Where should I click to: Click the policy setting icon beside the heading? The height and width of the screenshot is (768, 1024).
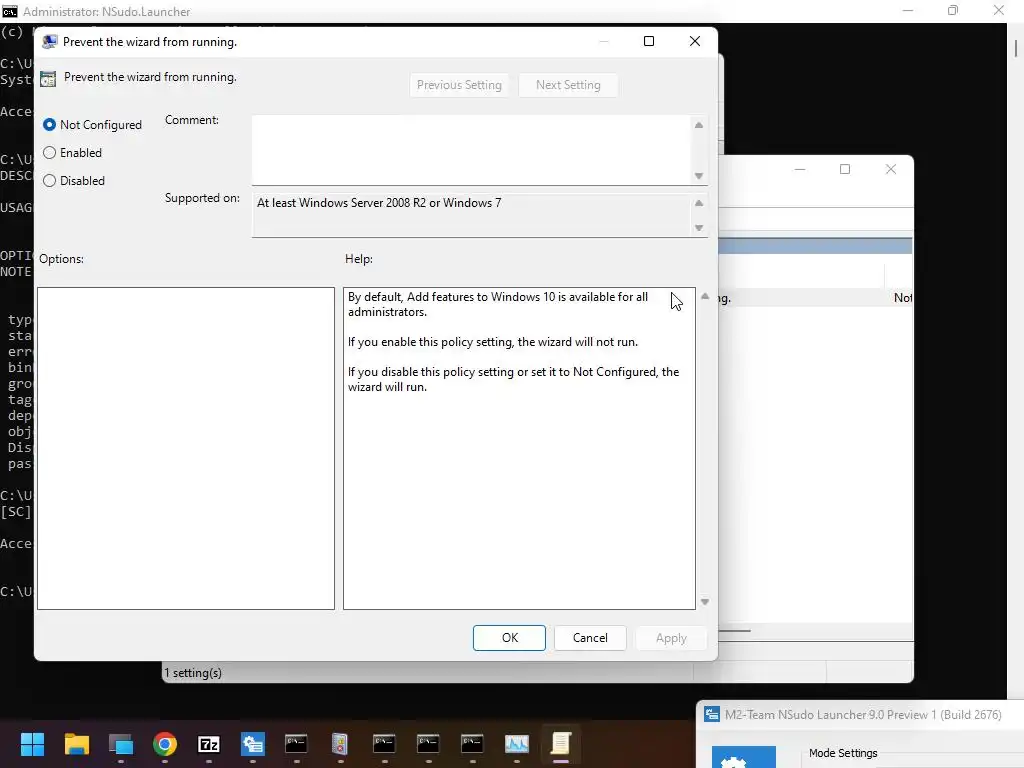[48, 79]
